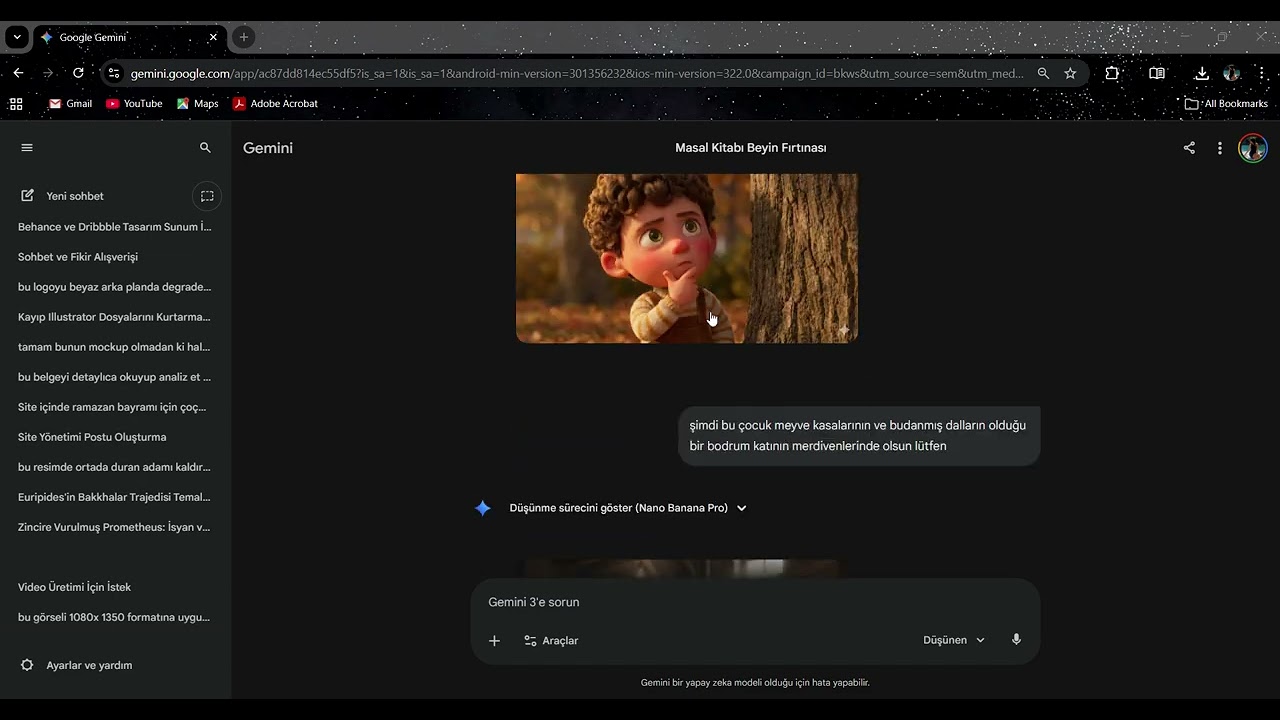Open the Chrome profile avatar
The image size is (1280, 720).
click(1232, 73)
